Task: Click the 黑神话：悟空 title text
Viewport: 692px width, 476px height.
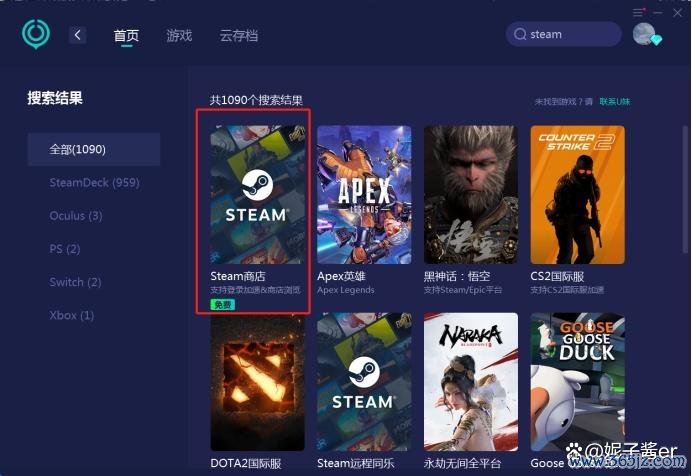Action: 457,276
